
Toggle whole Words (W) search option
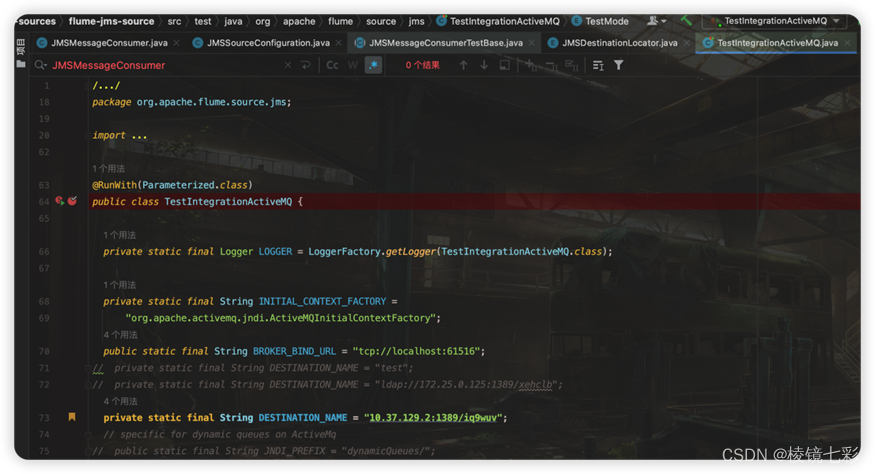point(353,65)
